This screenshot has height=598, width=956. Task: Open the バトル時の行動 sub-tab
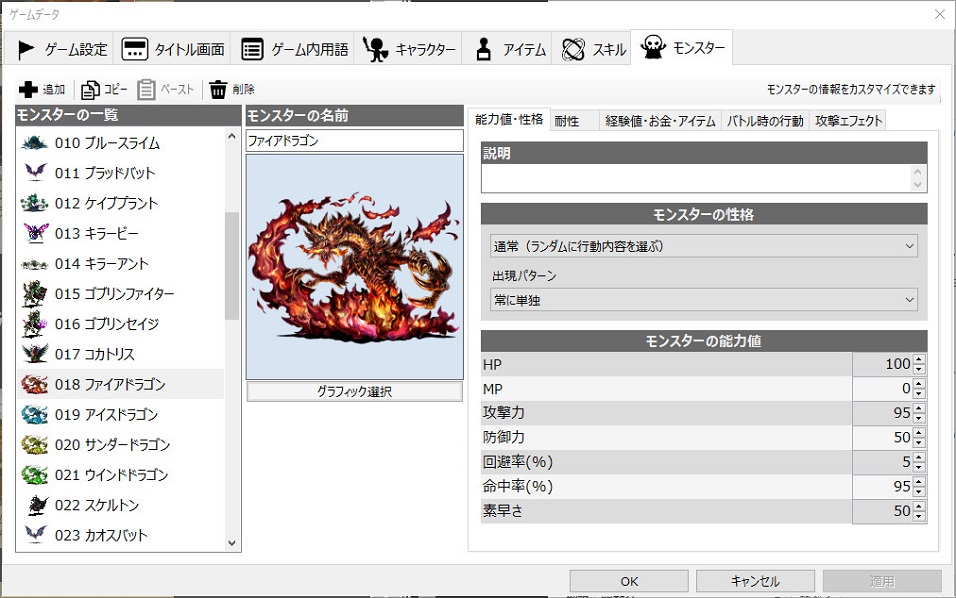click(764, 121)
